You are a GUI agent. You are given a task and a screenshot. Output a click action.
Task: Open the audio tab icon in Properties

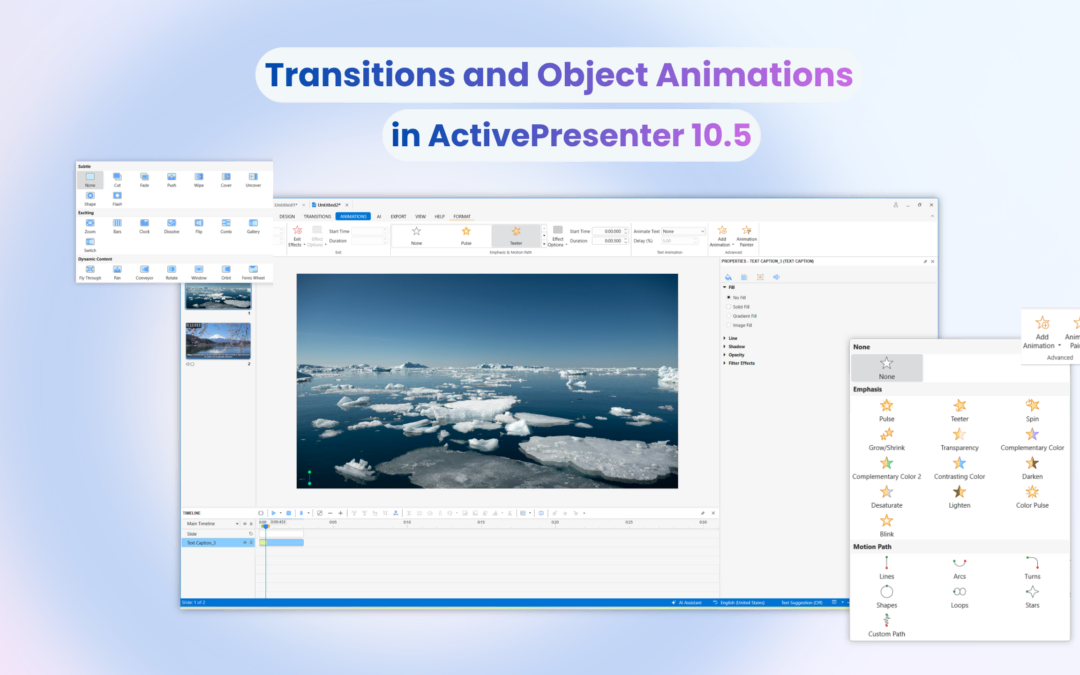click(x=776, y=277)
